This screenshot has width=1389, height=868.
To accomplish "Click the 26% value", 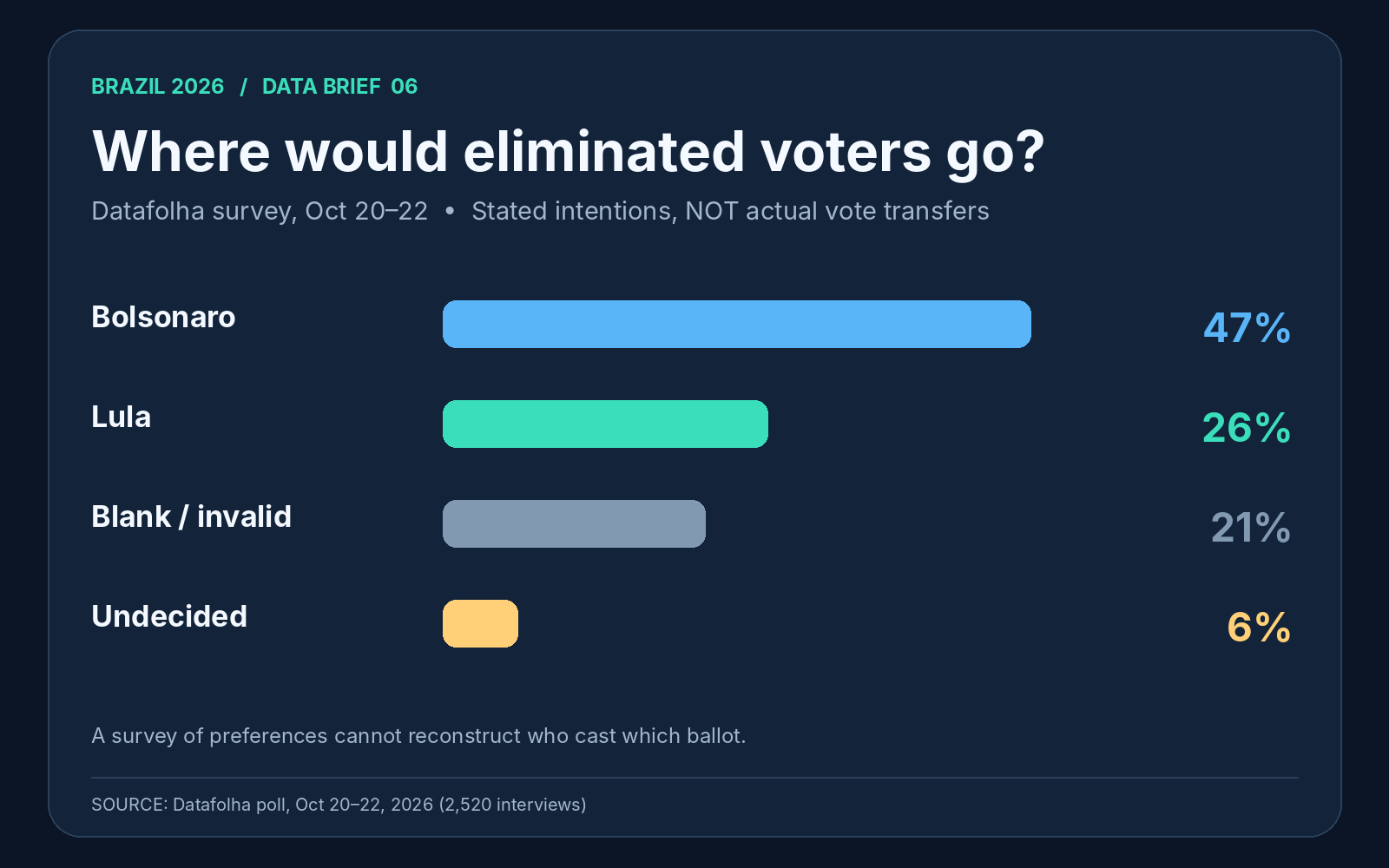I will [1247, 428].
